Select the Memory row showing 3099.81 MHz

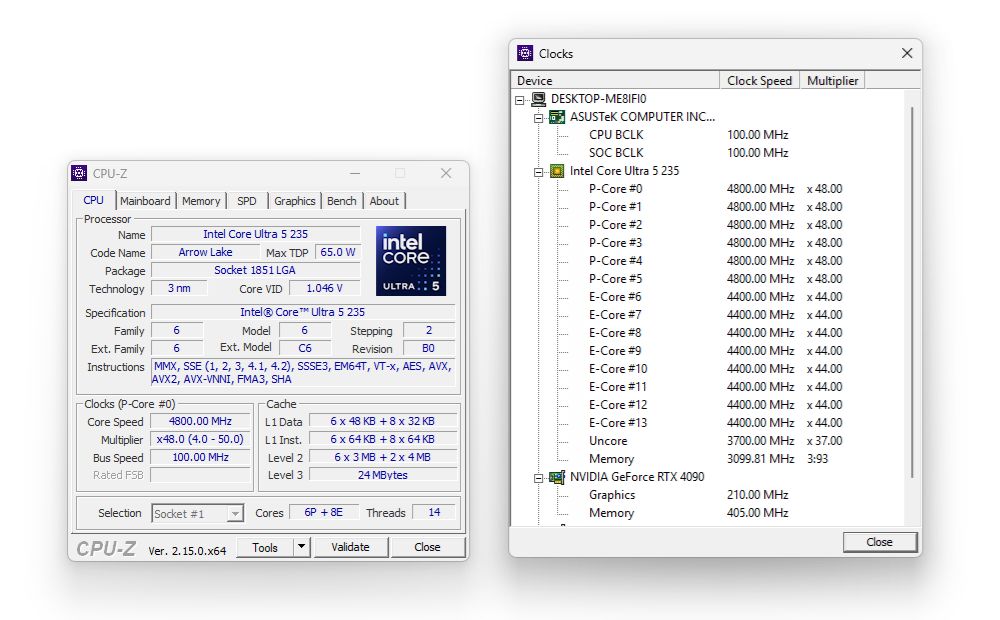709,459
